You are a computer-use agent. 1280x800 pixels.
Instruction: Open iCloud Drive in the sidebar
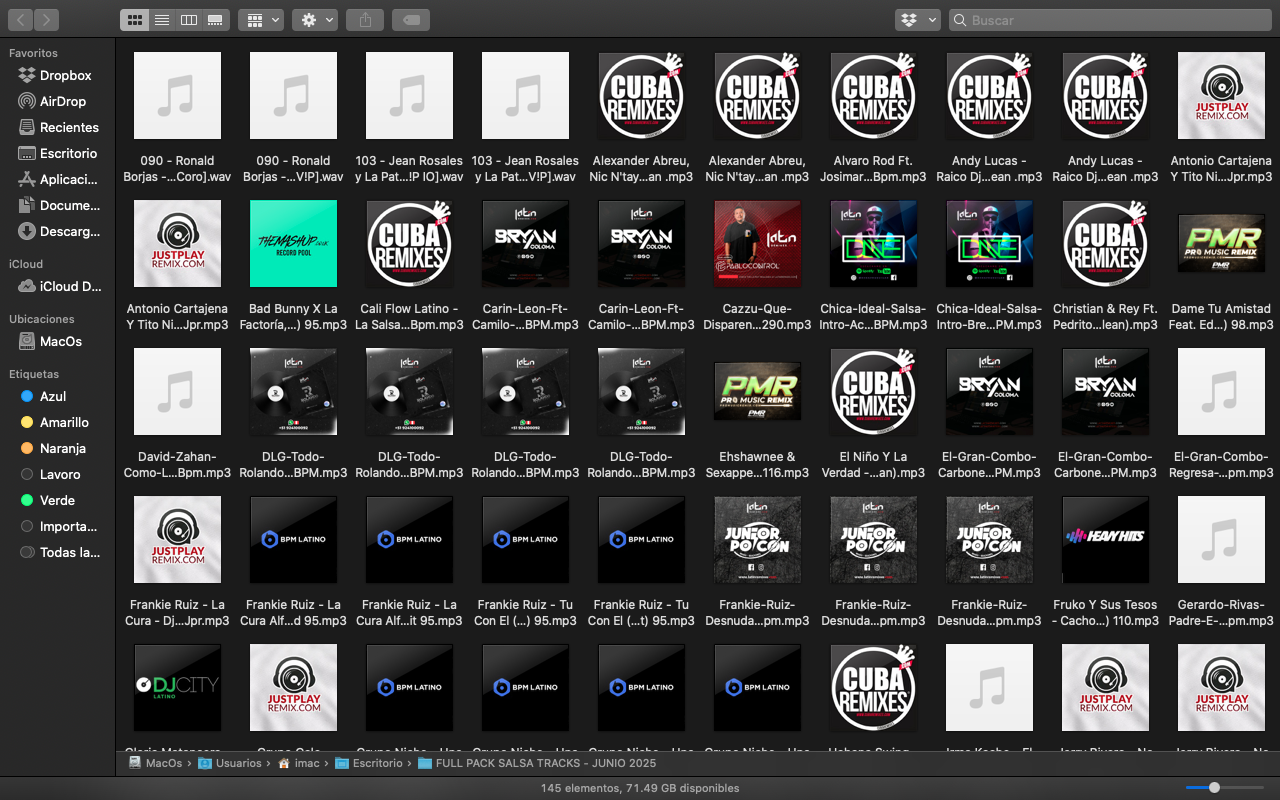pos(70,286)
